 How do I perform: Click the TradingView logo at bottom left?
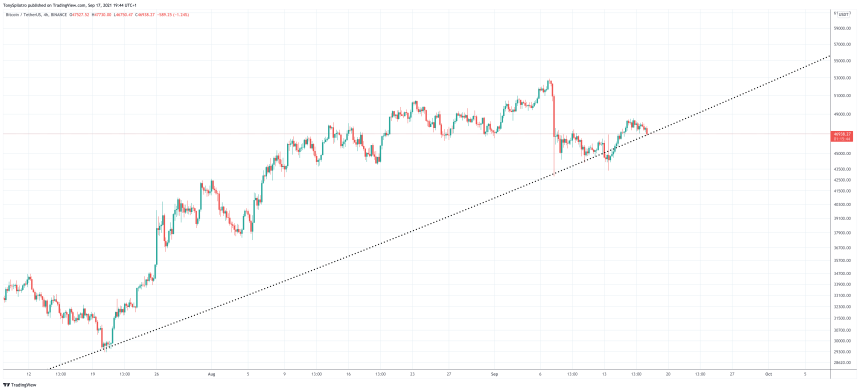(x=16, y=385)
